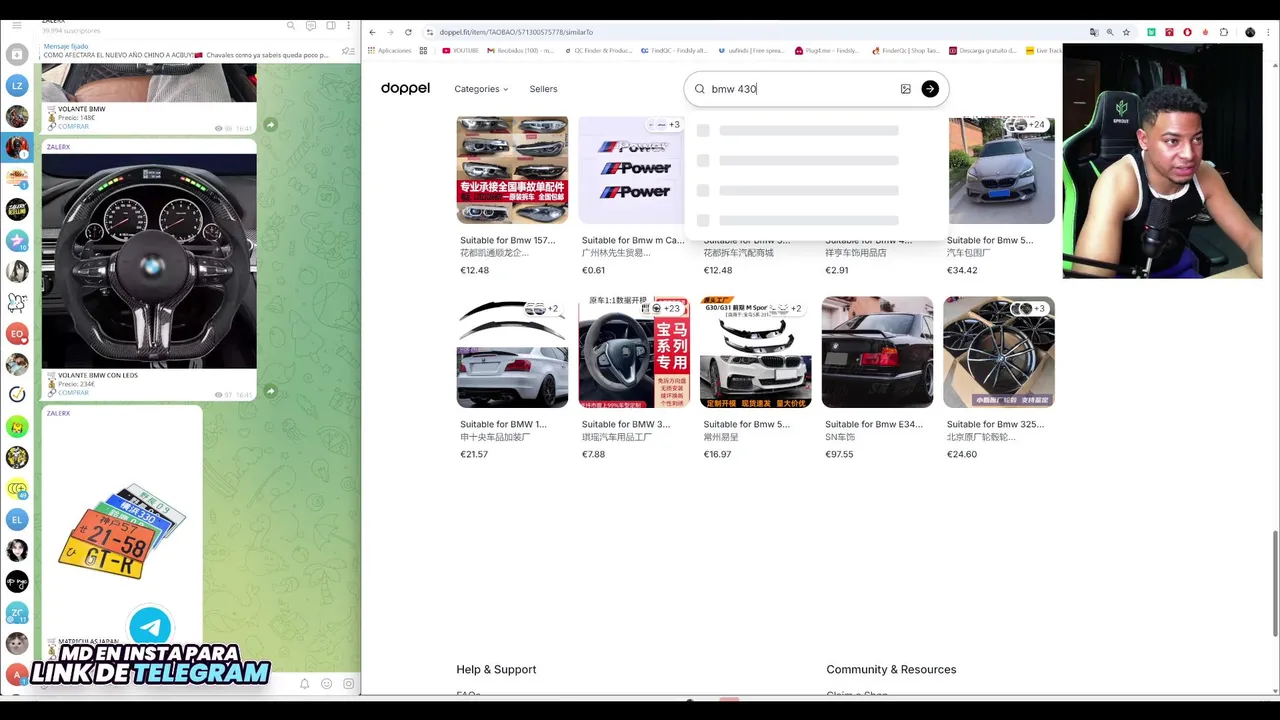Search within the Telegram channel
The image size is (1280, 720).
[x=291, y=26]
